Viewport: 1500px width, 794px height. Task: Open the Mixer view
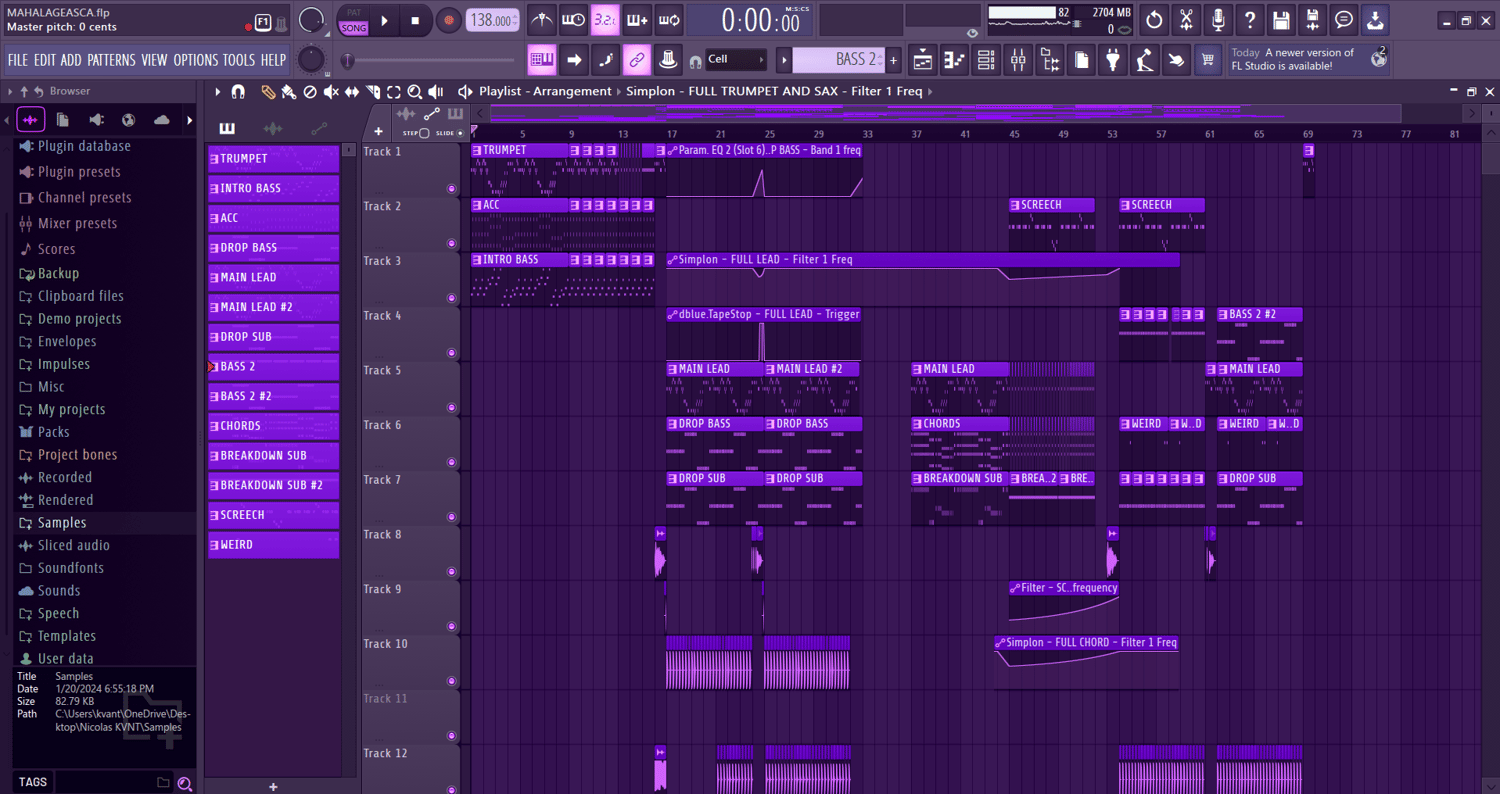(1018, 60)
